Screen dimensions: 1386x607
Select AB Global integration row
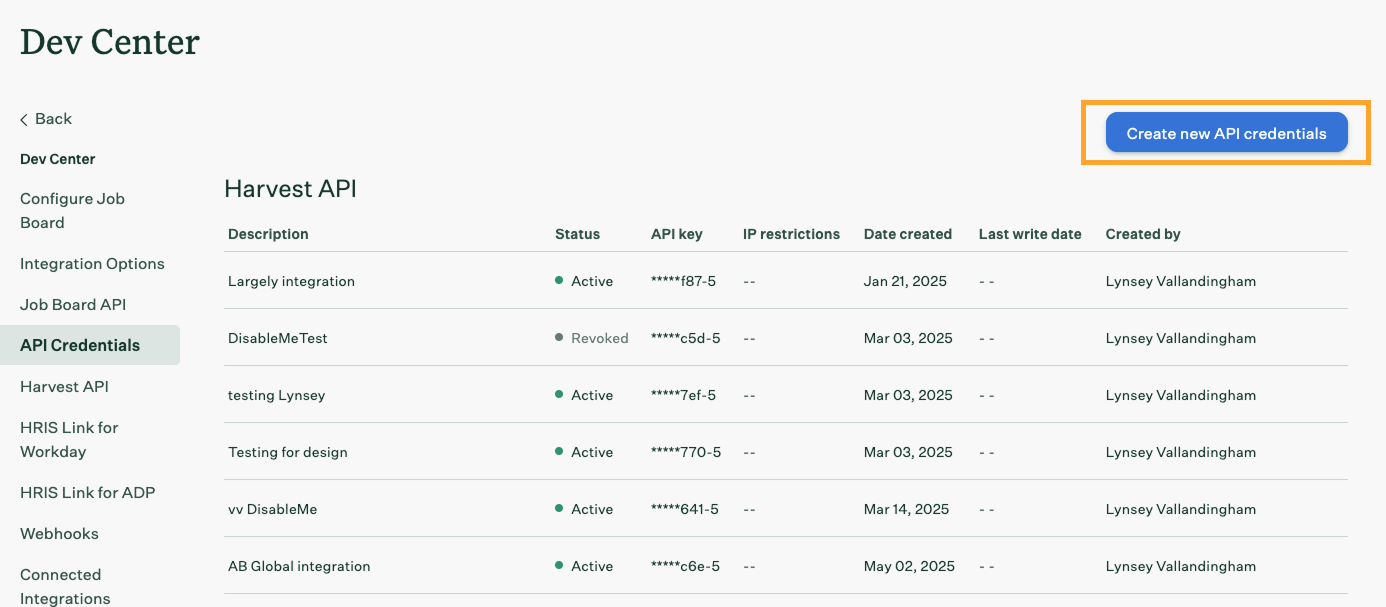pos(299,567)
